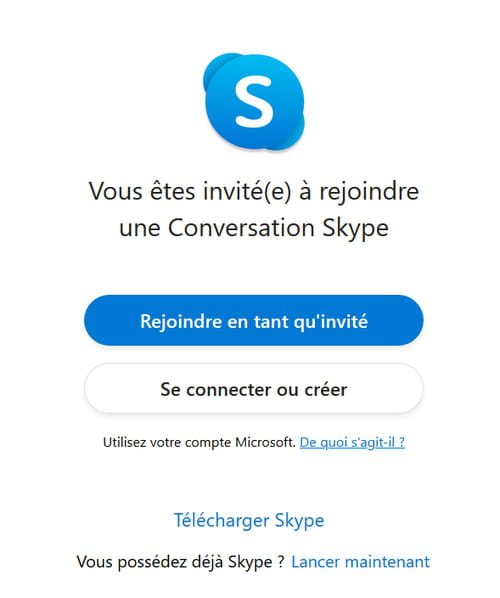Screen dimensions: 500x598
Task: Launch the already installed Skype now
Action: (x=360, y=562)
